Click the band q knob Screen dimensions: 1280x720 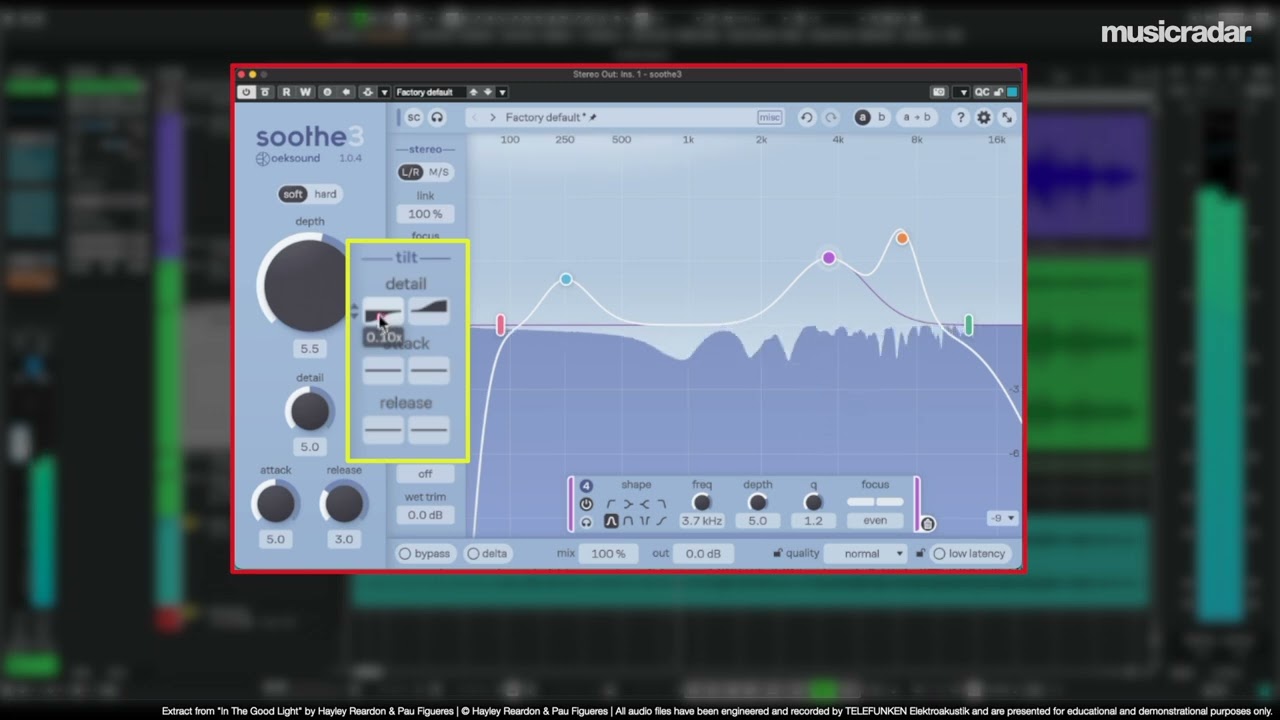[x=813, y=502]
